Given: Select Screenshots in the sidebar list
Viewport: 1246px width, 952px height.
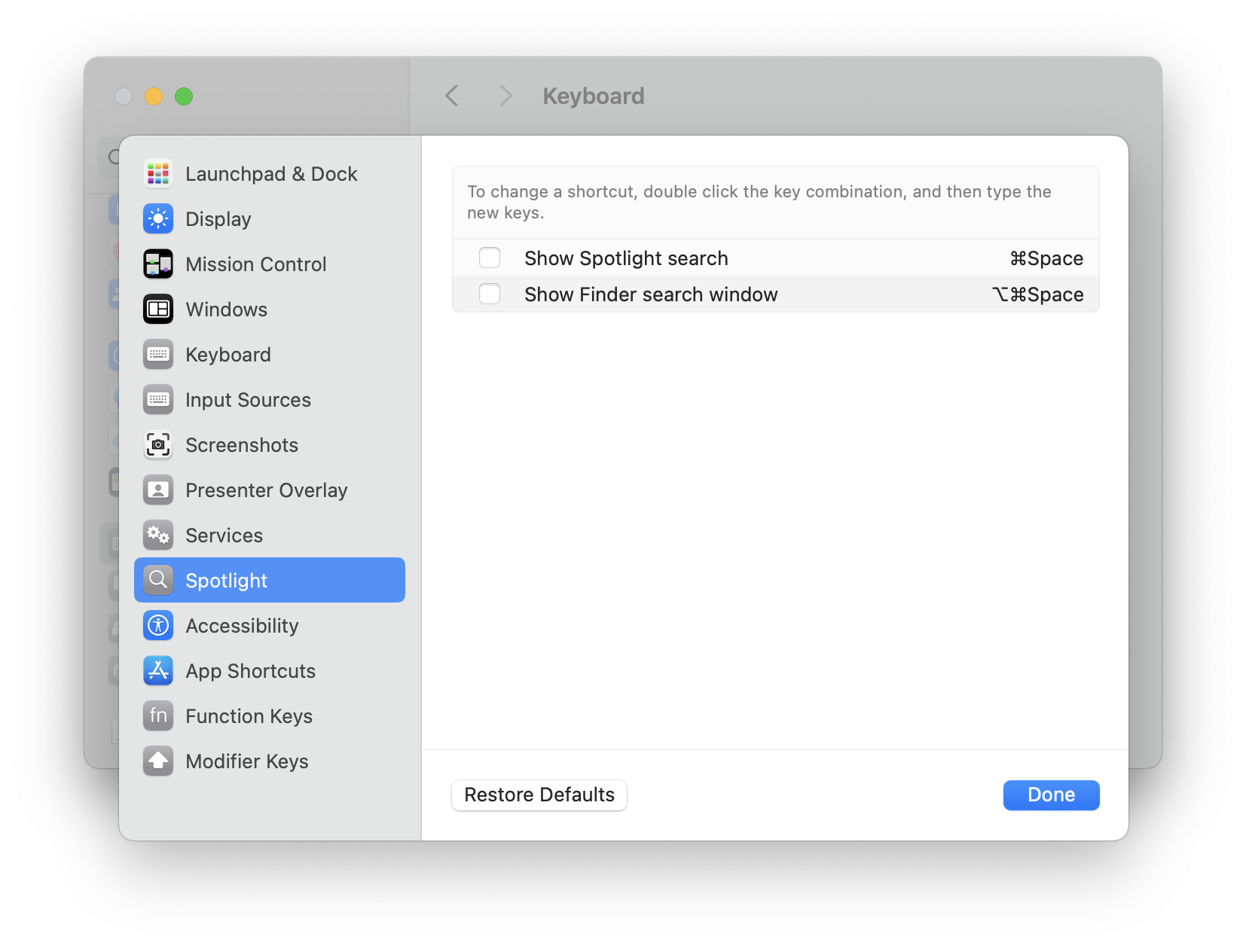Looking at the screenshot, I should pos(270,445).
